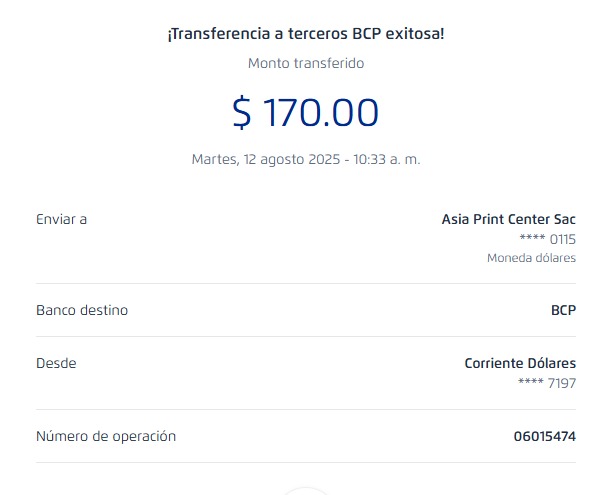Click the "Número de operación" label

[x=106, y=436]
